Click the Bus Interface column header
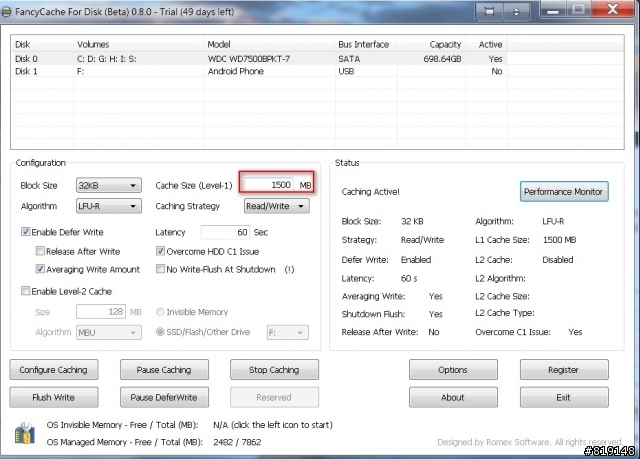Screen dimensions: 640x459 click(366, 44)
